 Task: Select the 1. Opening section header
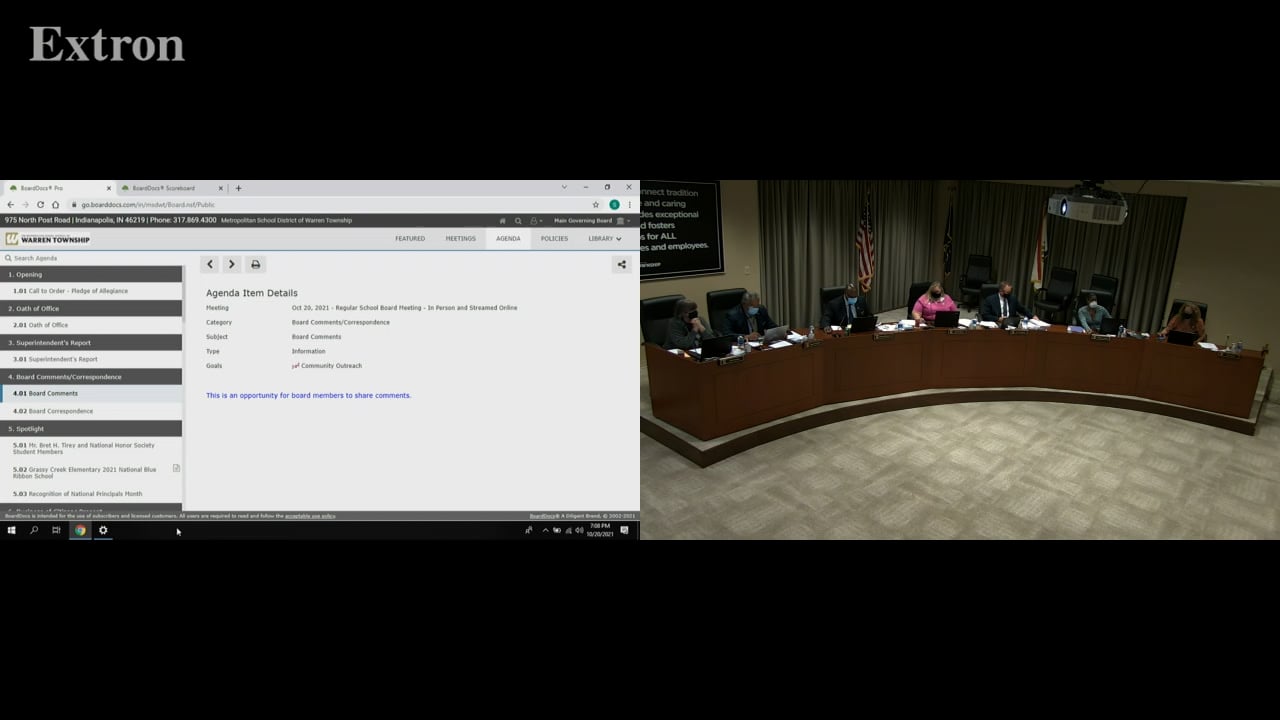(91, 274)
